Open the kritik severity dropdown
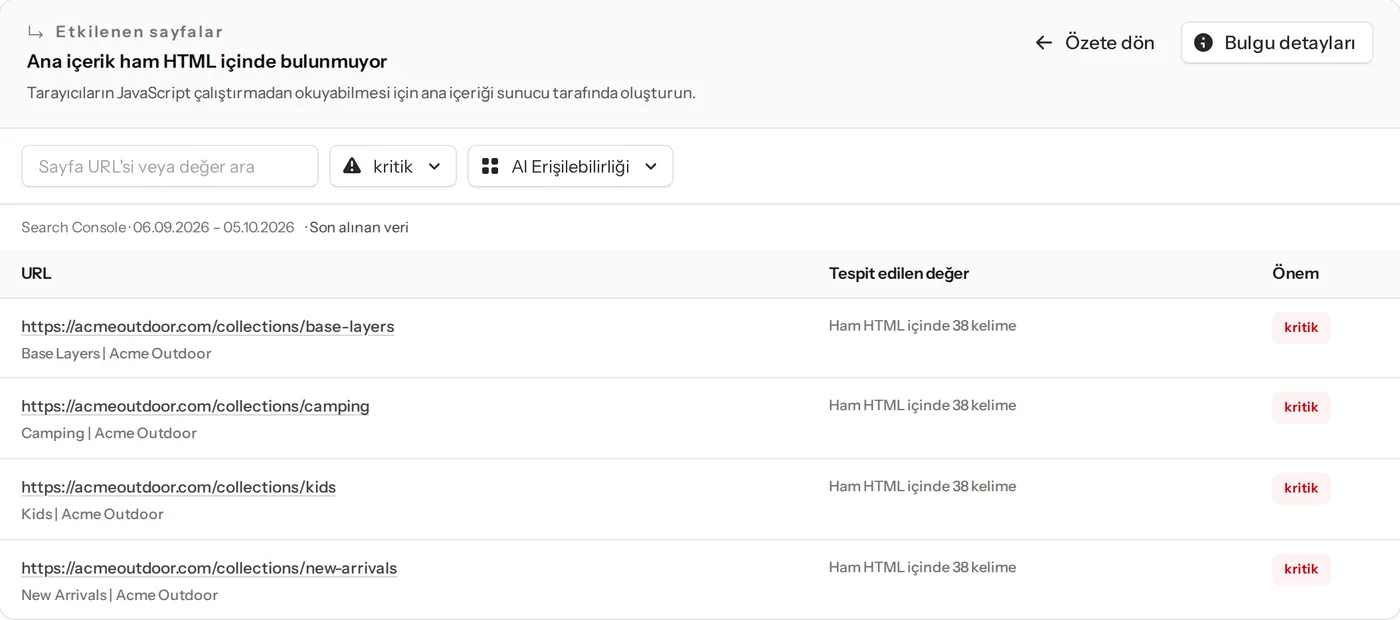This screenshot has width=1400, height=620. pos(393,166)
